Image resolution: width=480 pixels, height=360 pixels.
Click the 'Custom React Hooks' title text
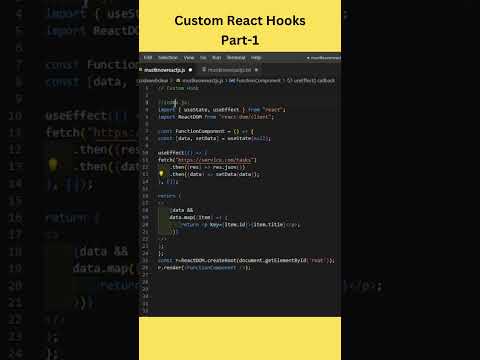tap(240, 21)
